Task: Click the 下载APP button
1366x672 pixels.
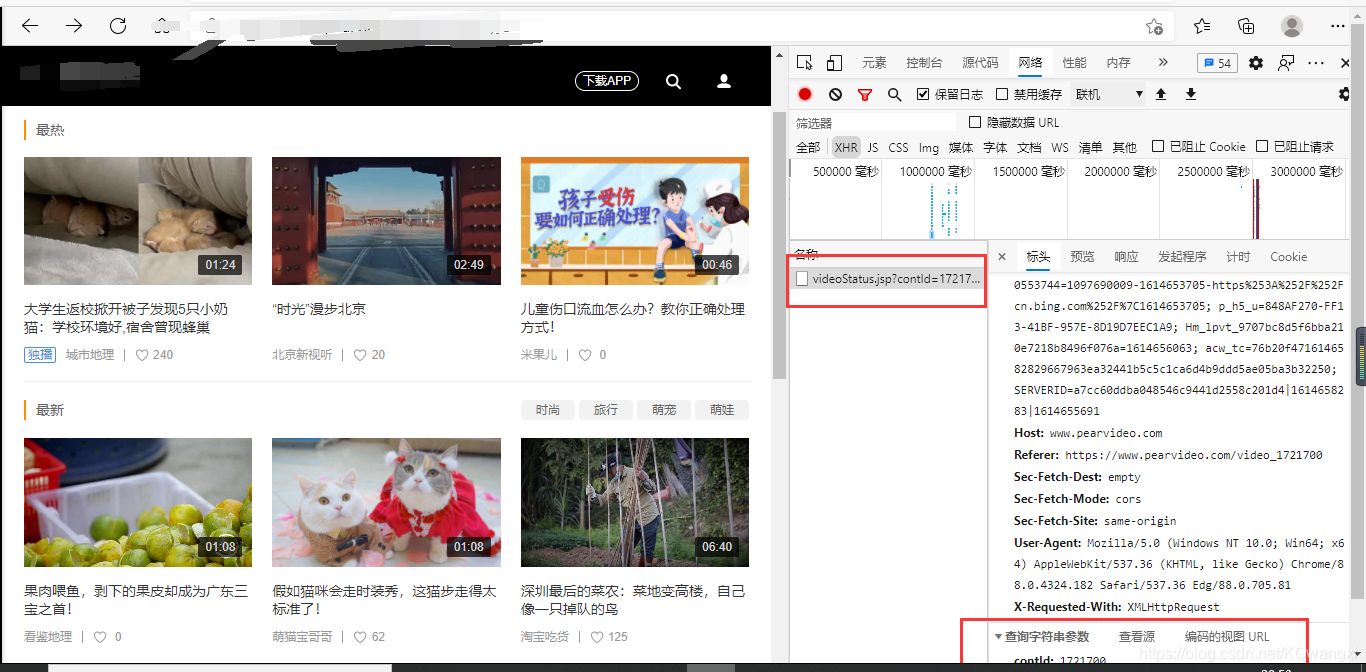Action: click(607, 81)
